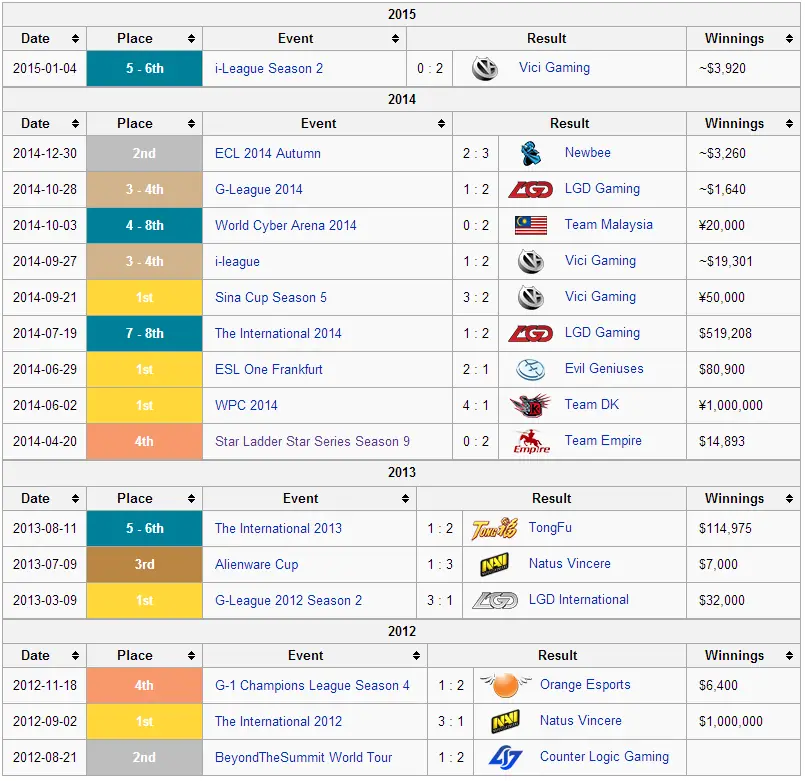The image size is (805, 781).
Task: Open the Alienware Cup link
Action: click(256, 564)
